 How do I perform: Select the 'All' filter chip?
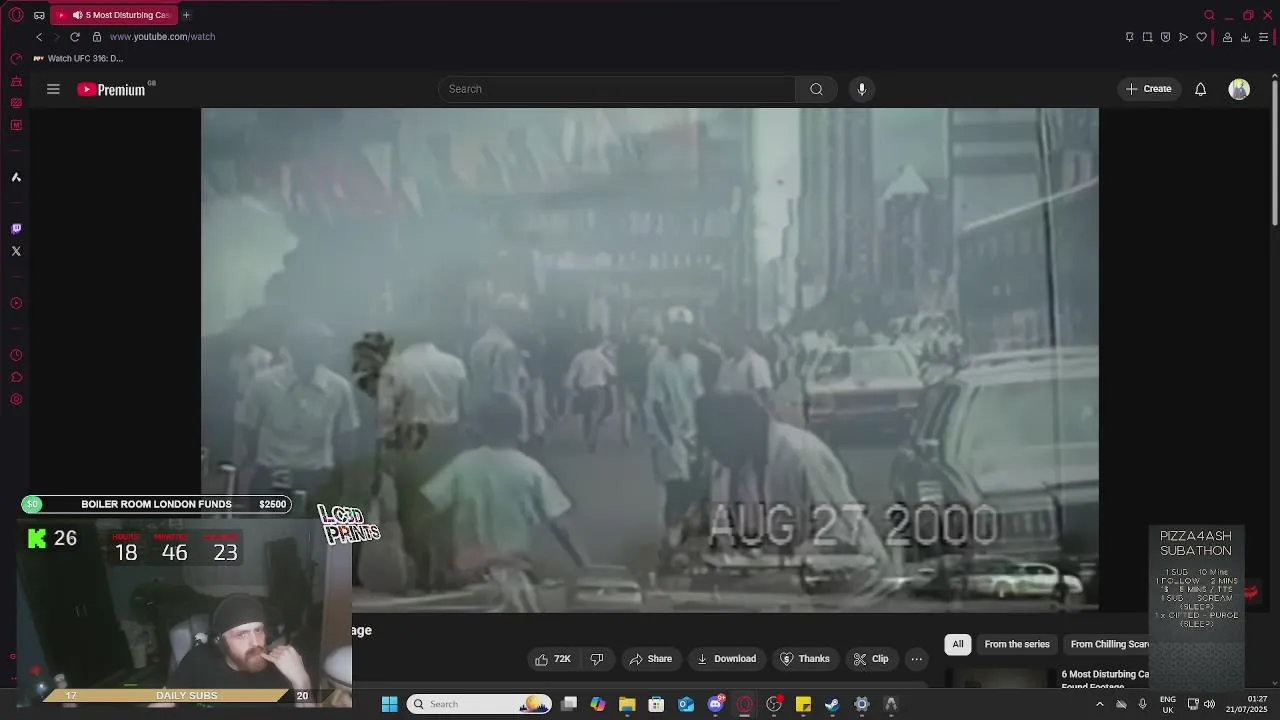tap(958, 645)
